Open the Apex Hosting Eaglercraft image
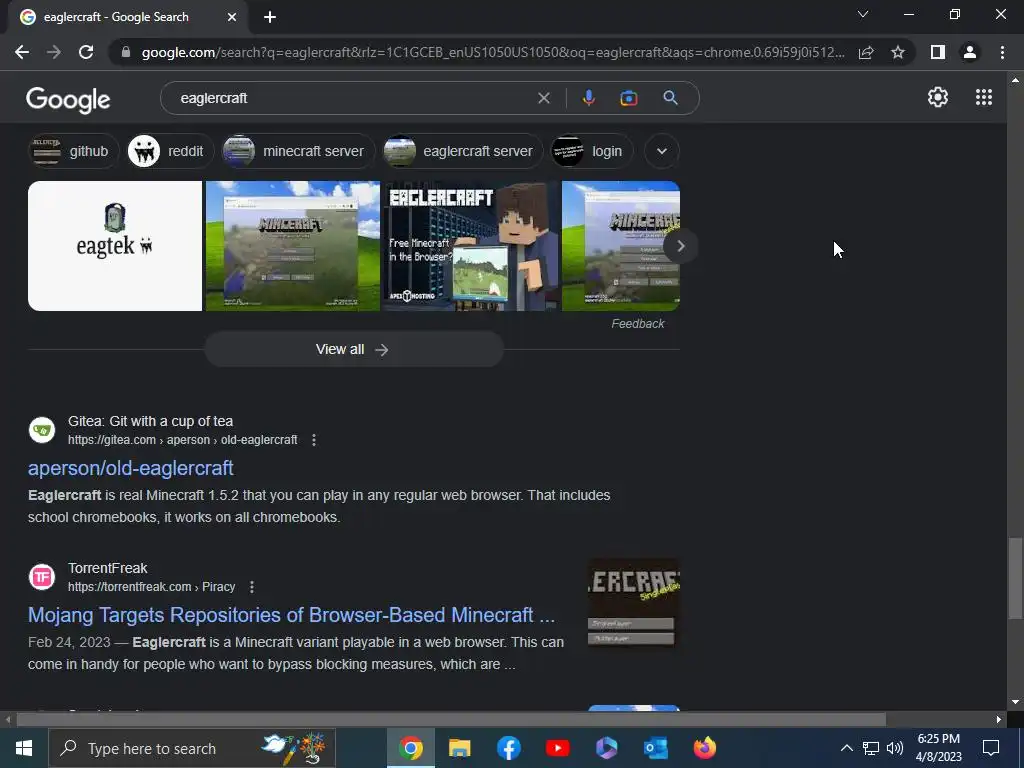The height and width of the screenshot is (768, 1024). point(471,246)
